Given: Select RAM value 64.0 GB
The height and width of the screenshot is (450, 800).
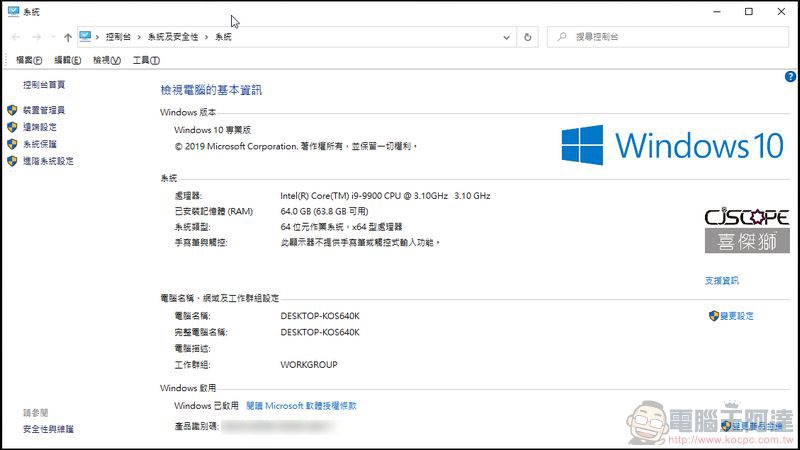Looking at the screenshot, I should [x=324, y=211].
